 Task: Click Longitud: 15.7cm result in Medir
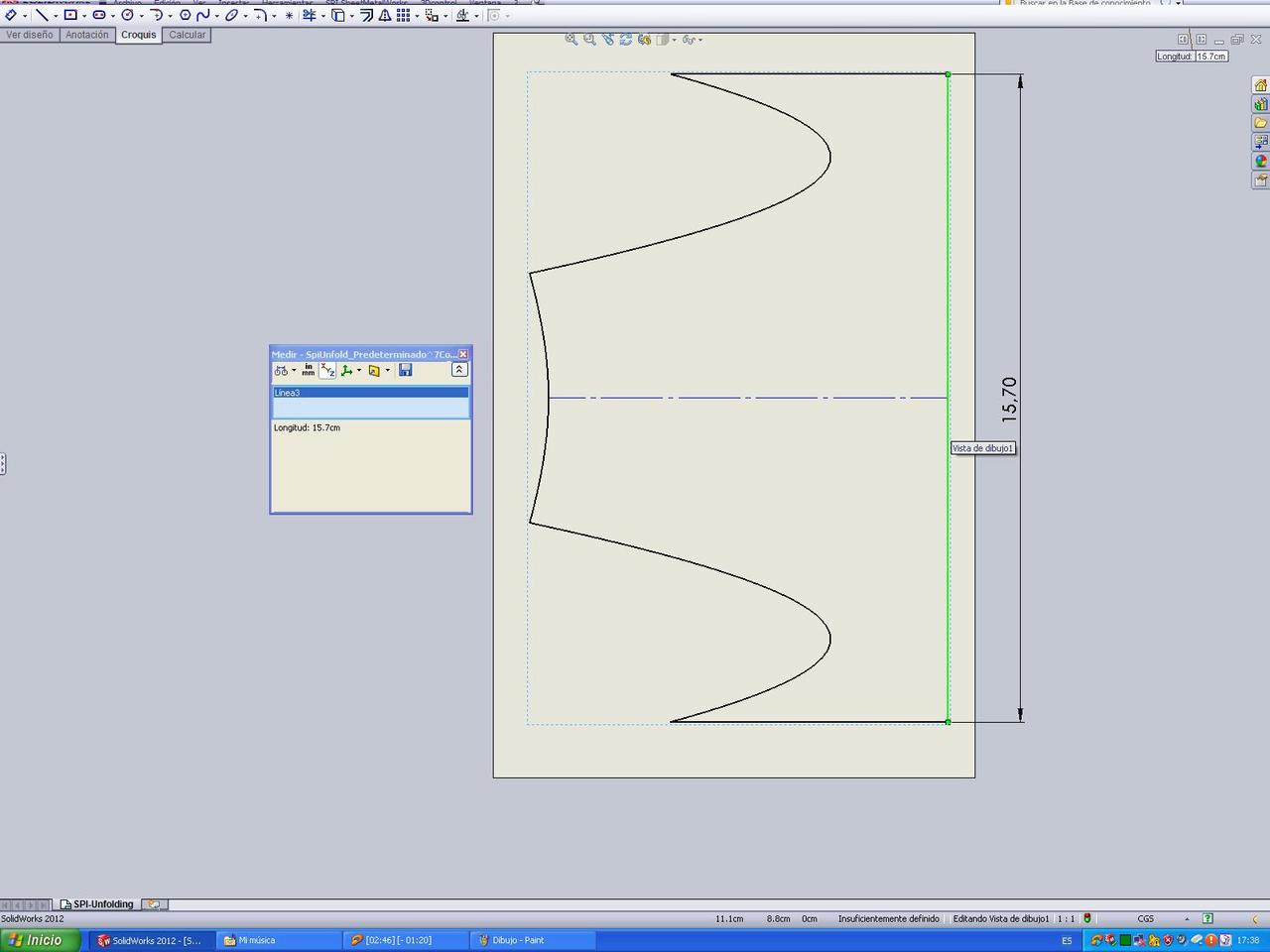click(x=307, y=428)
